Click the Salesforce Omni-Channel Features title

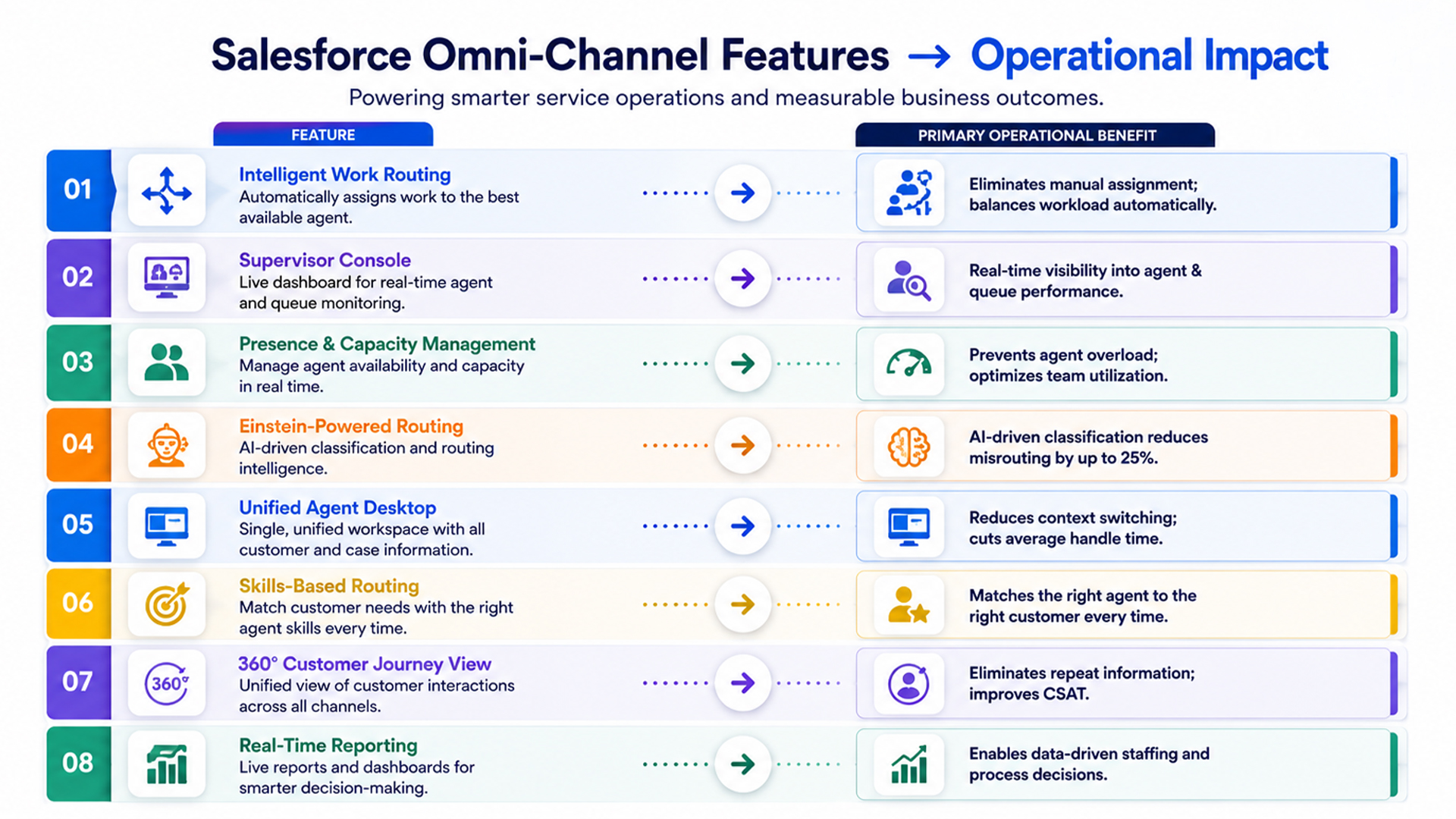550,55
